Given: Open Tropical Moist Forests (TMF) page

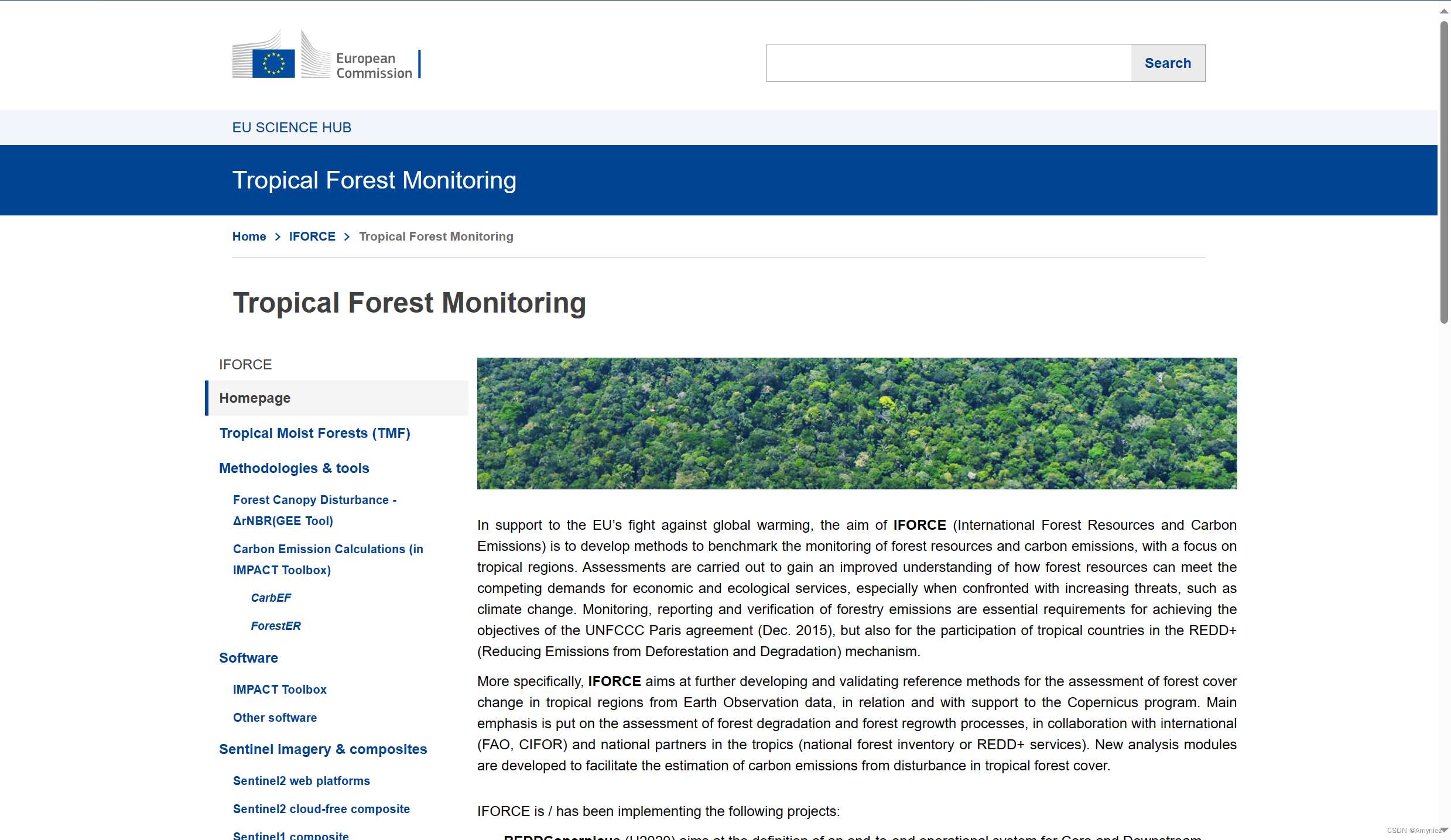Looking at the screenshot, I should [314, 433].
